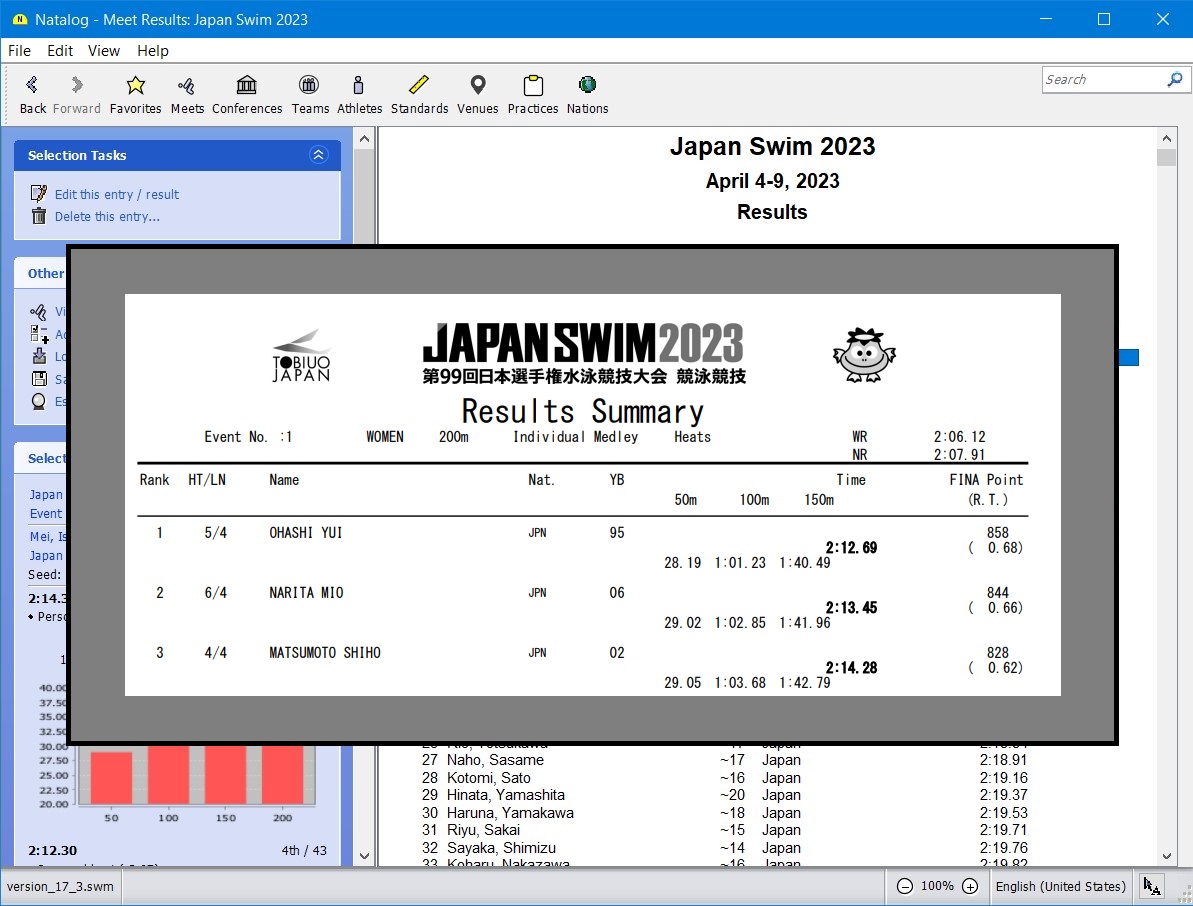Click in the Search input field
The image size is (1193, 906).
coord(1102,80)
